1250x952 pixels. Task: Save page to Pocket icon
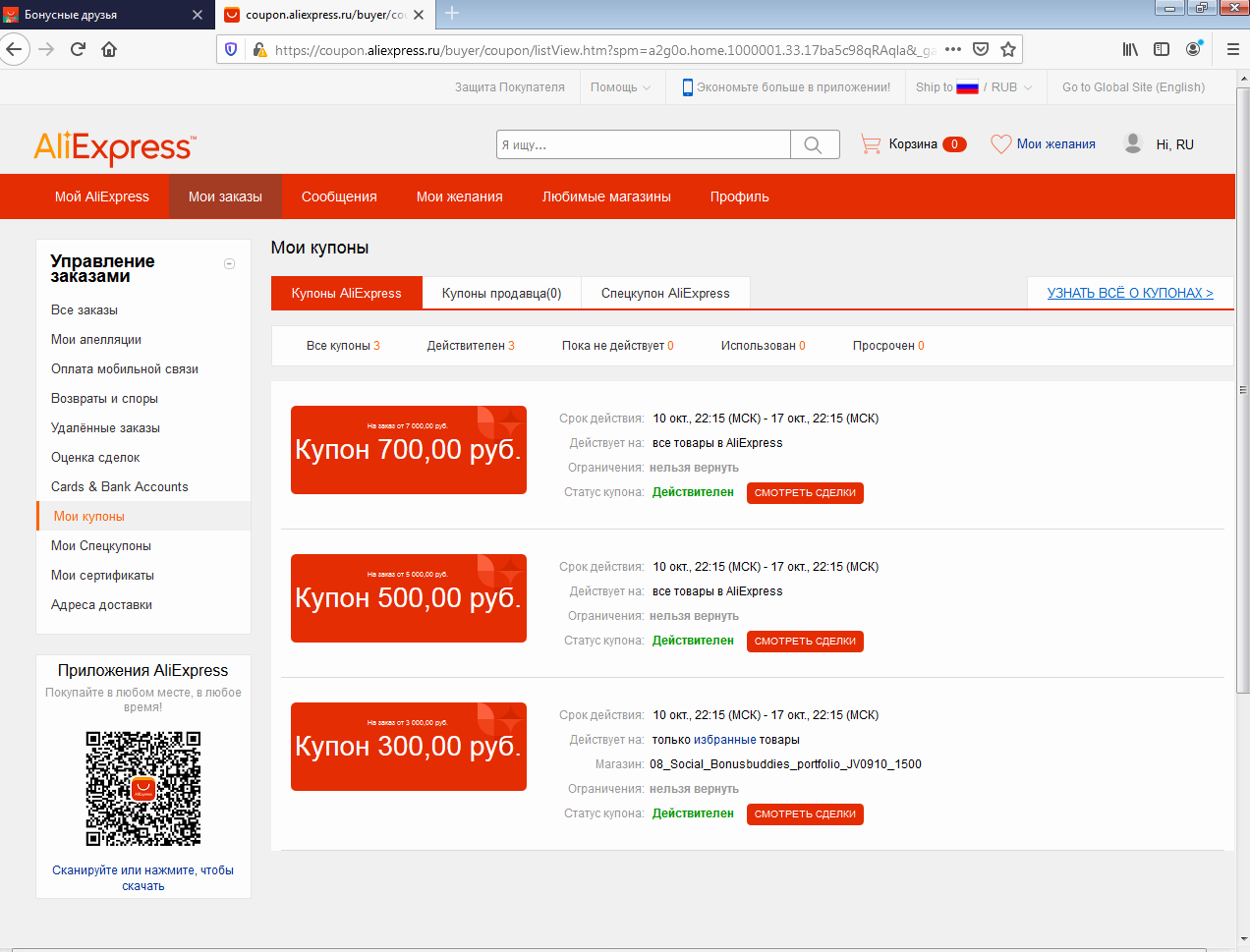pyautogui.click(x=981, y=49)
